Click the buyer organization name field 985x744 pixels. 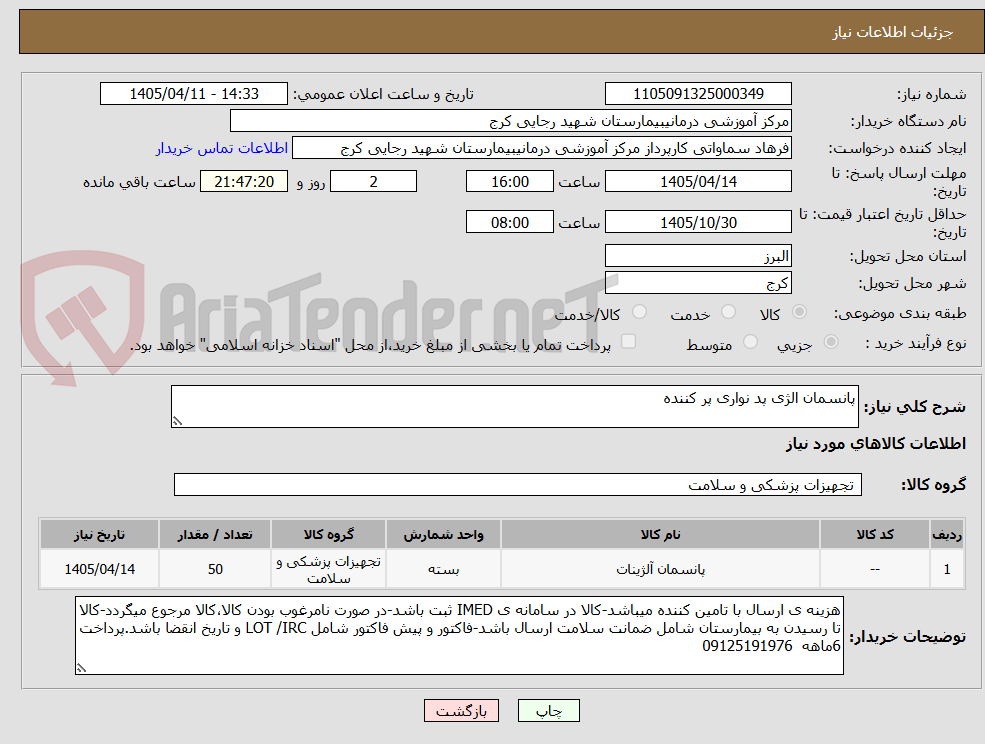(x=511, y=121)
